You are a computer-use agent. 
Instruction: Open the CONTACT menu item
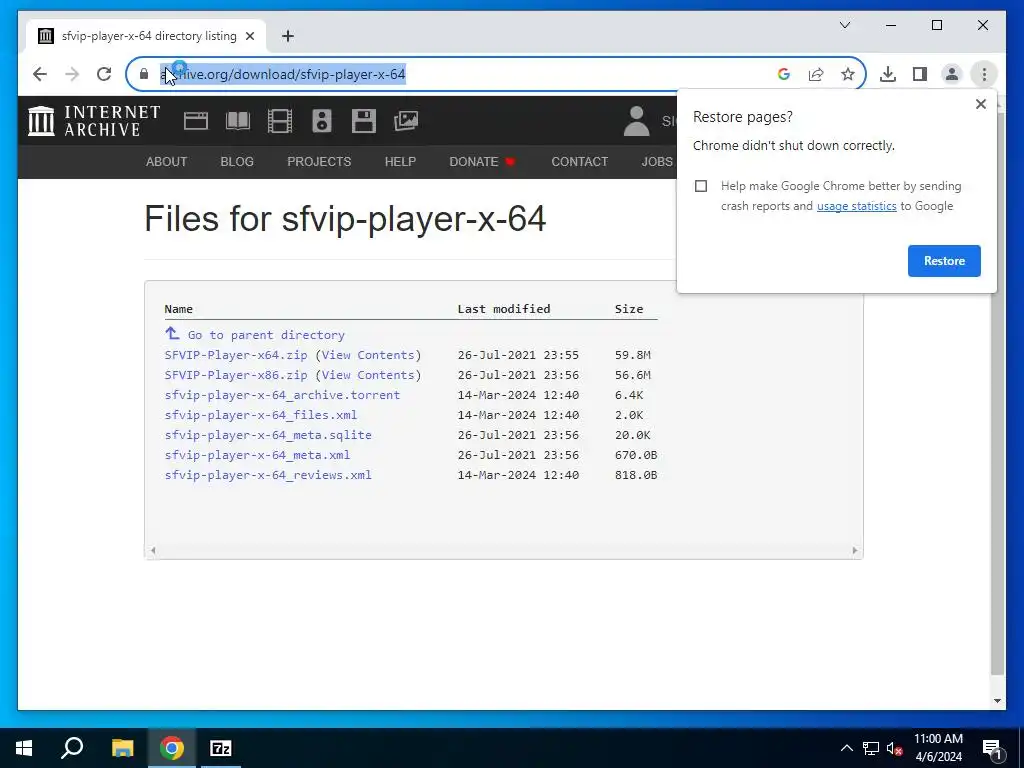click(x=579, y=161)
